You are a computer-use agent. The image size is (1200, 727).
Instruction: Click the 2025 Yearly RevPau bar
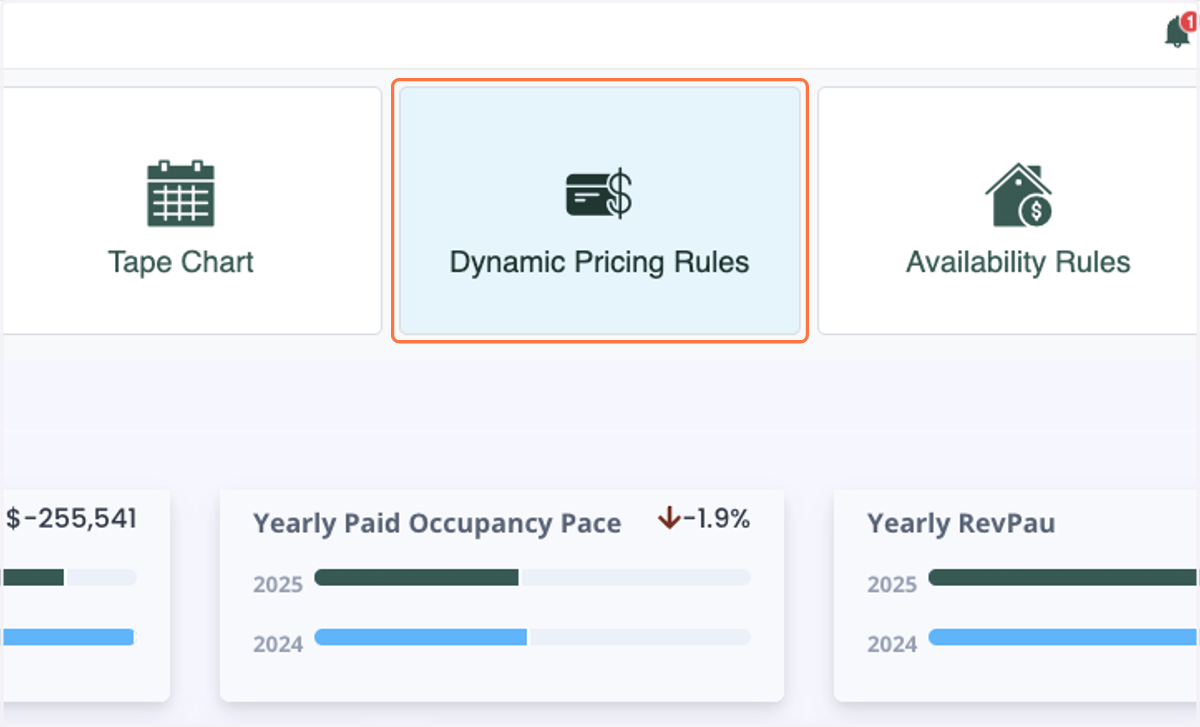[x=1064, y=577]
